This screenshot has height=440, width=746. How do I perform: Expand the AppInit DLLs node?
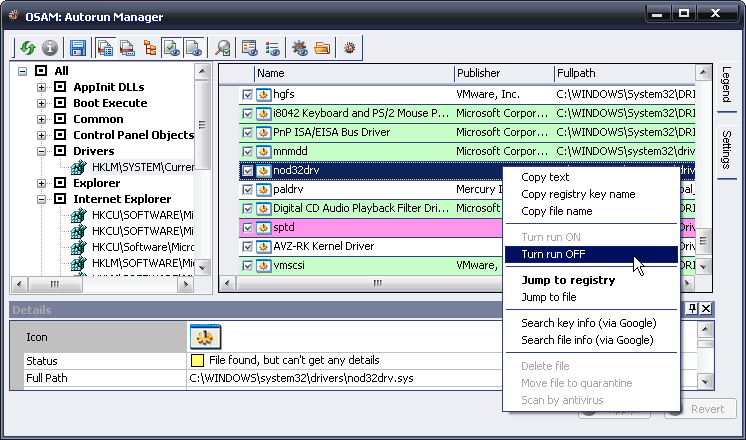[x=41, y=87]
